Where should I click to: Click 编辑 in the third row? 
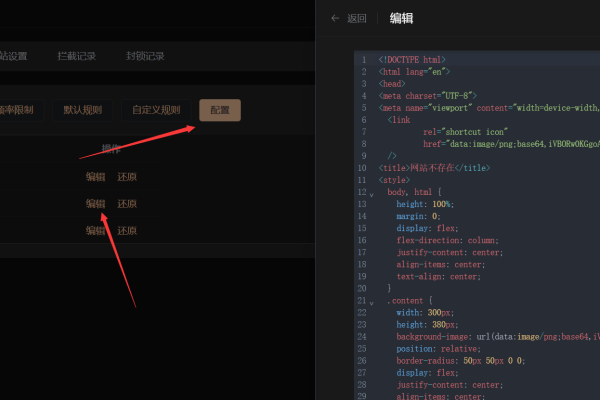95,231
